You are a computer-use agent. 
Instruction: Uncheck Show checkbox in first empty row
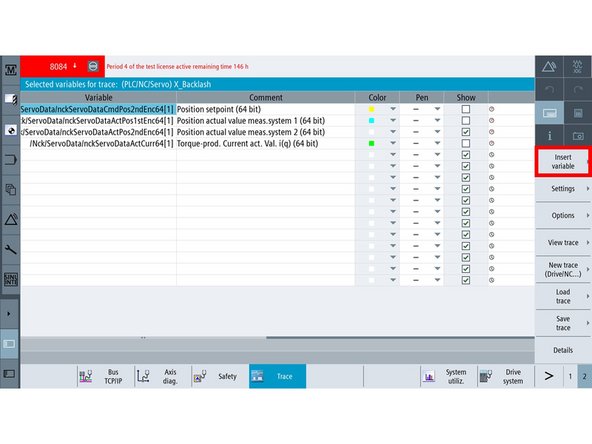466,155
